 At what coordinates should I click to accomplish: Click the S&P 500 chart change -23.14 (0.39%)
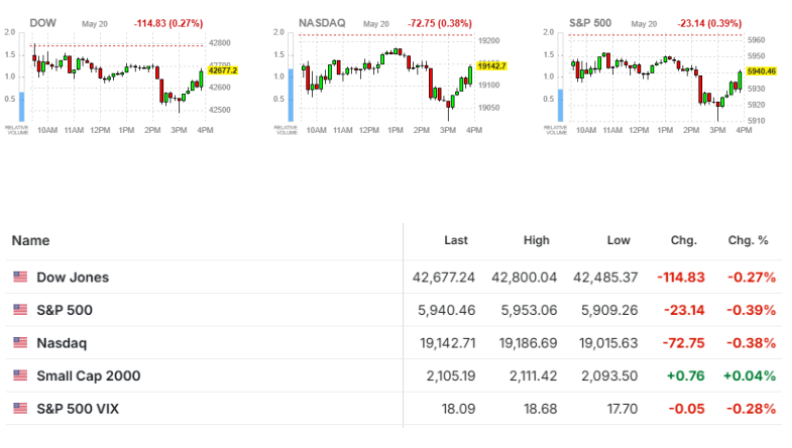[x=709, y=24]
